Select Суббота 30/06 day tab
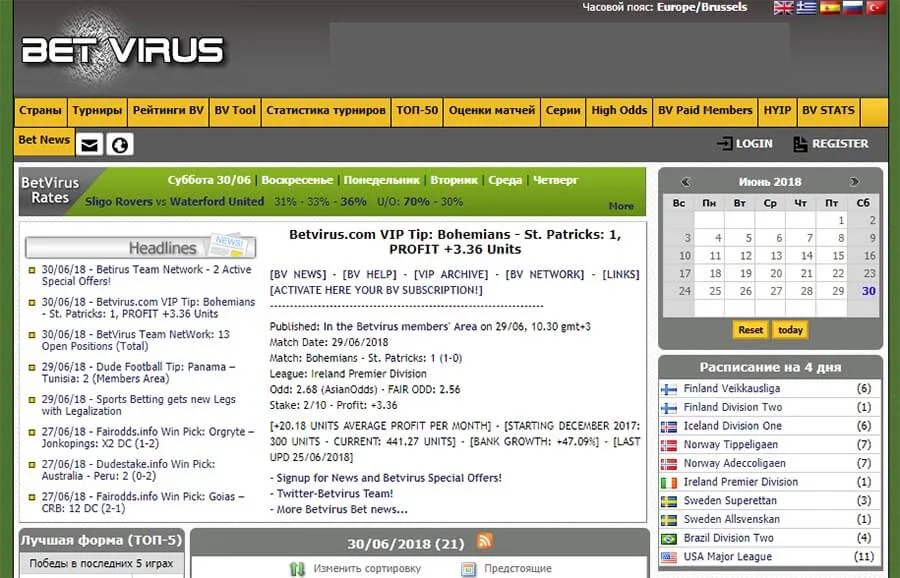 (209, 180)
